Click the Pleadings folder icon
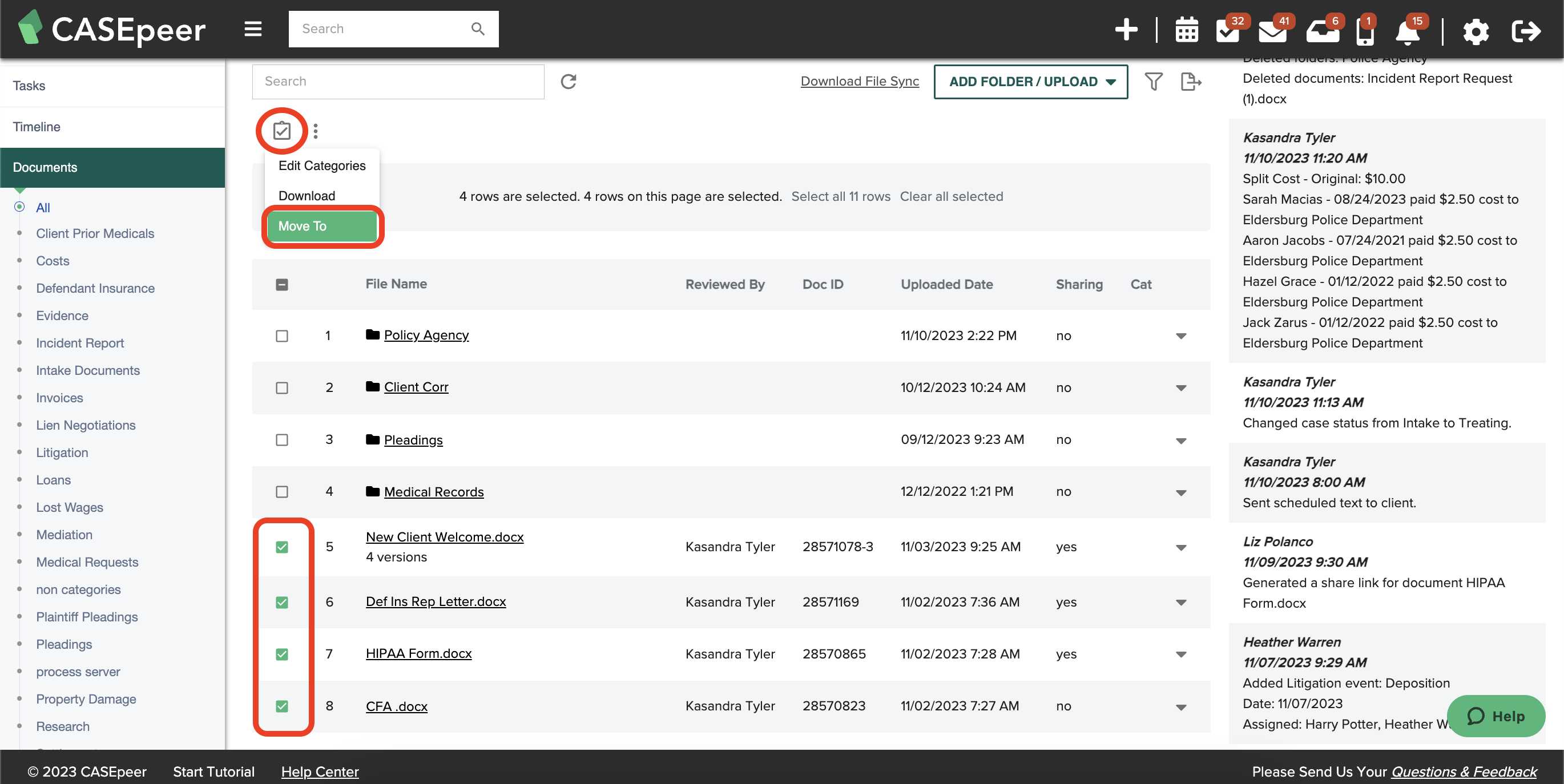This screenshot has height=784, width=1564. pos(373,439)
